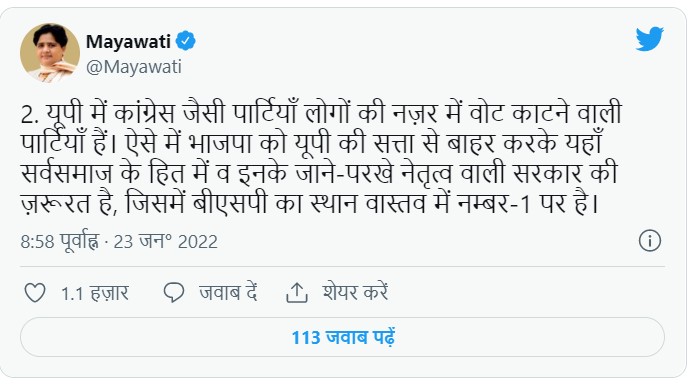
Task: Click the blue verified badge beside Mayawati
Action: [185, 41]
